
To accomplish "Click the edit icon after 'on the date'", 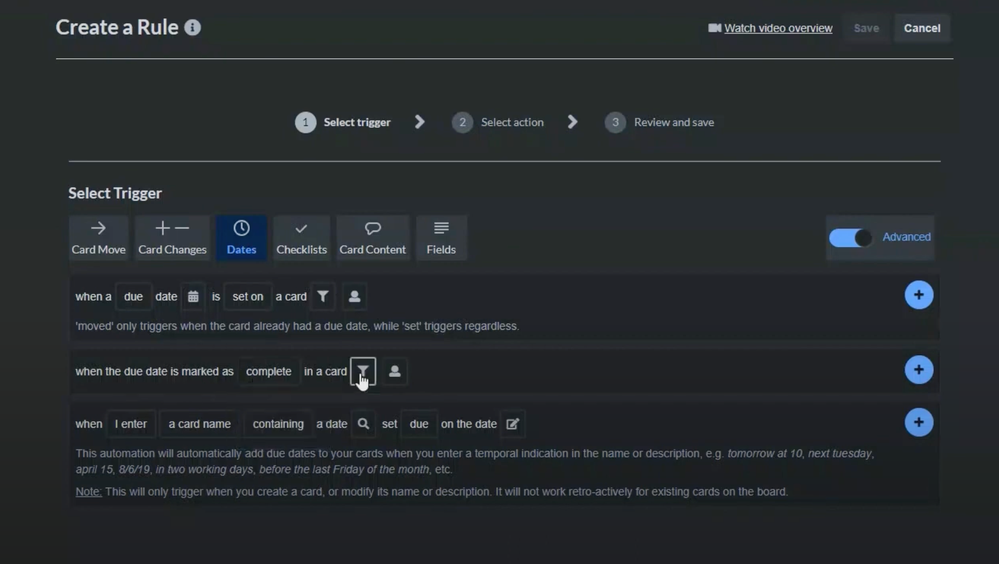I will [x=512, y=424].
